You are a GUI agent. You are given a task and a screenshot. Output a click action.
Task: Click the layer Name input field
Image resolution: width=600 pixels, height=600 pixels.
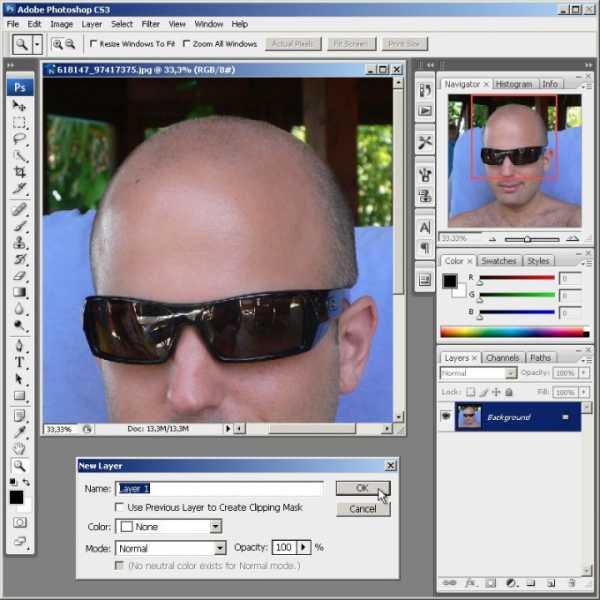(219, 489)
